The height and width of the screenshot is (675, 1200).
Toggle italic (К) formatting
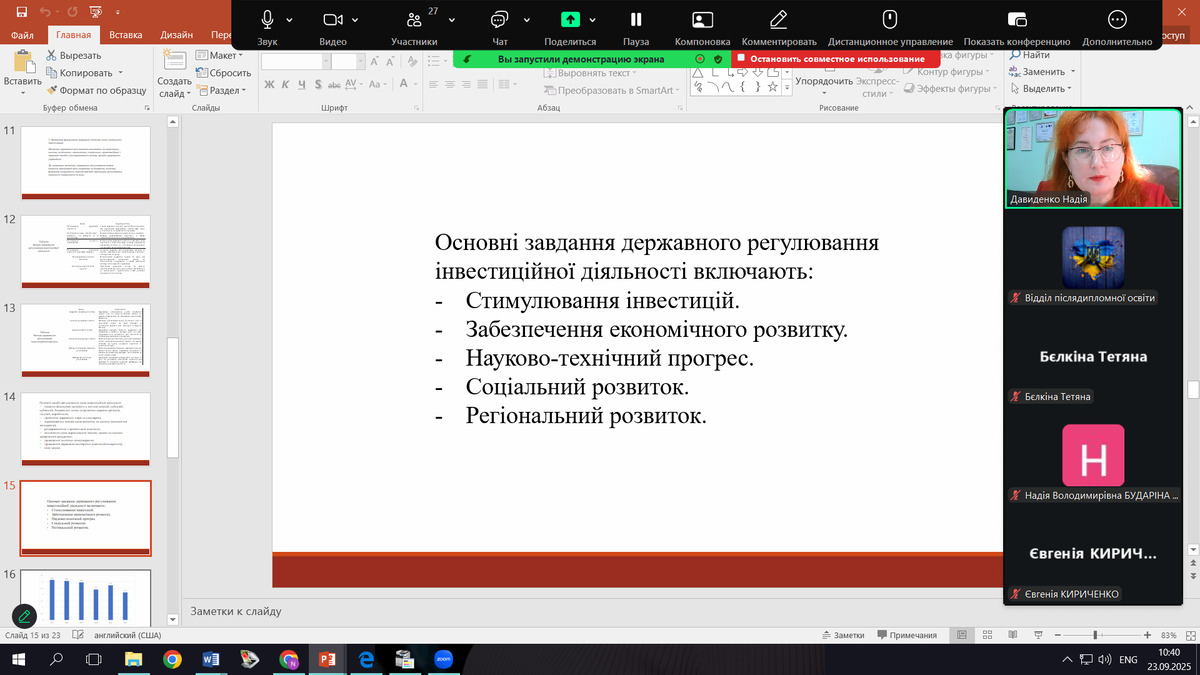point(287,85)
